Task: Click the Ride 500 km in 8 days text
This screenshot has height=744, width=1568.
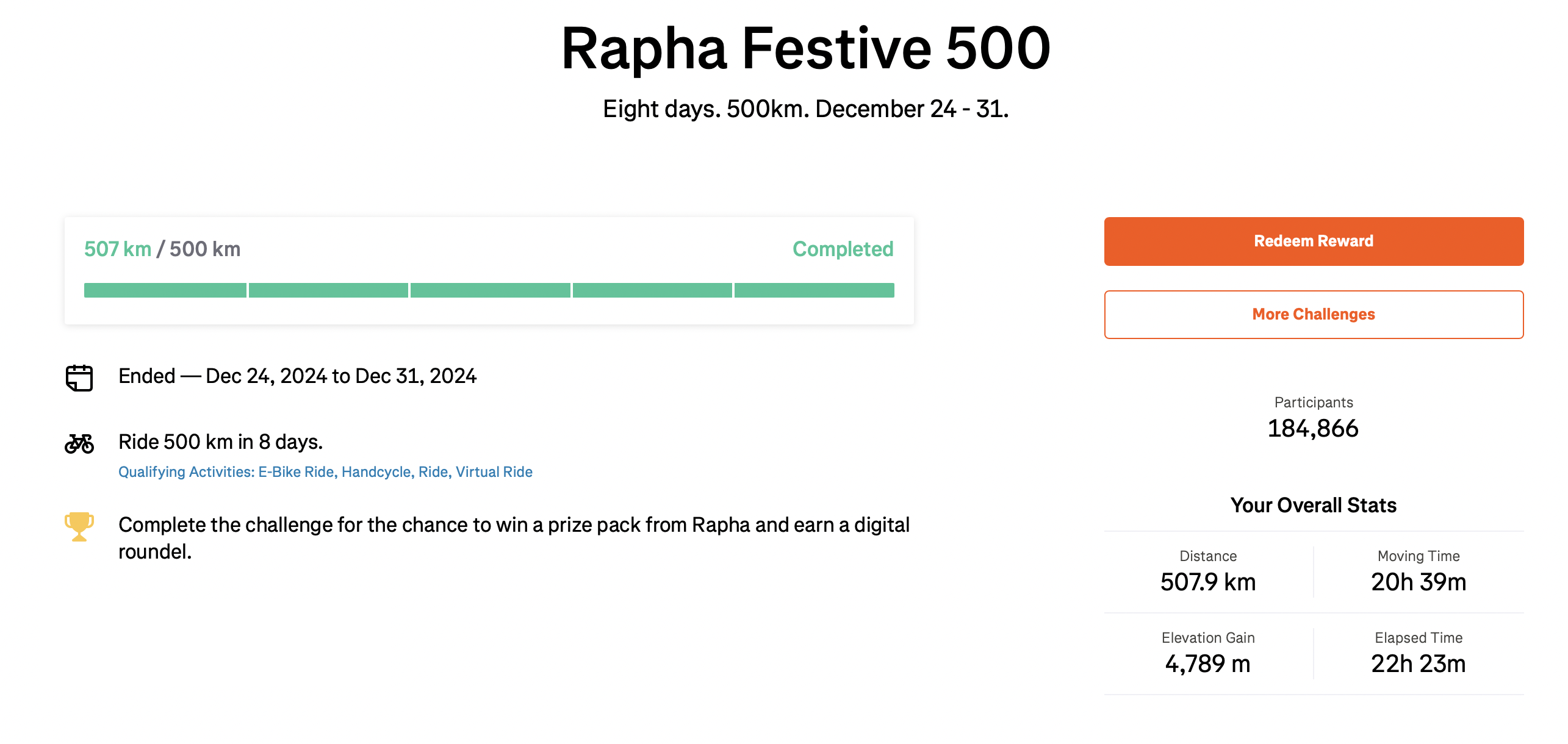Action: click(221, 442)
